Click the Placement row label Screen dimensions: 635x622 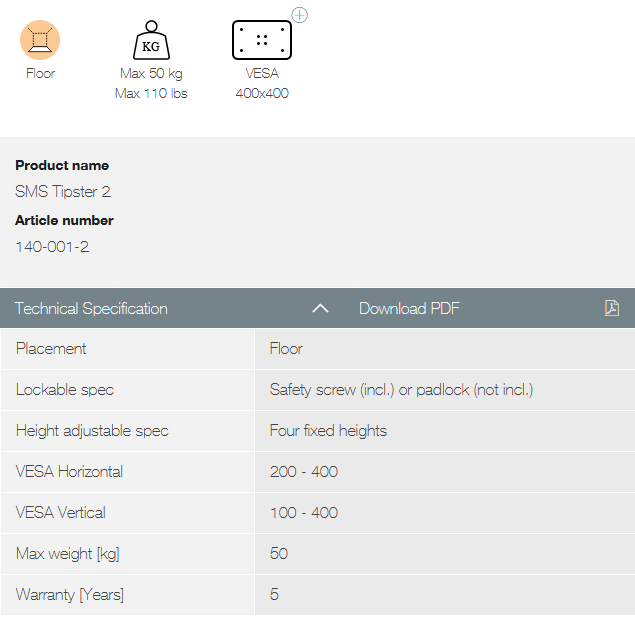pos(51,349)
